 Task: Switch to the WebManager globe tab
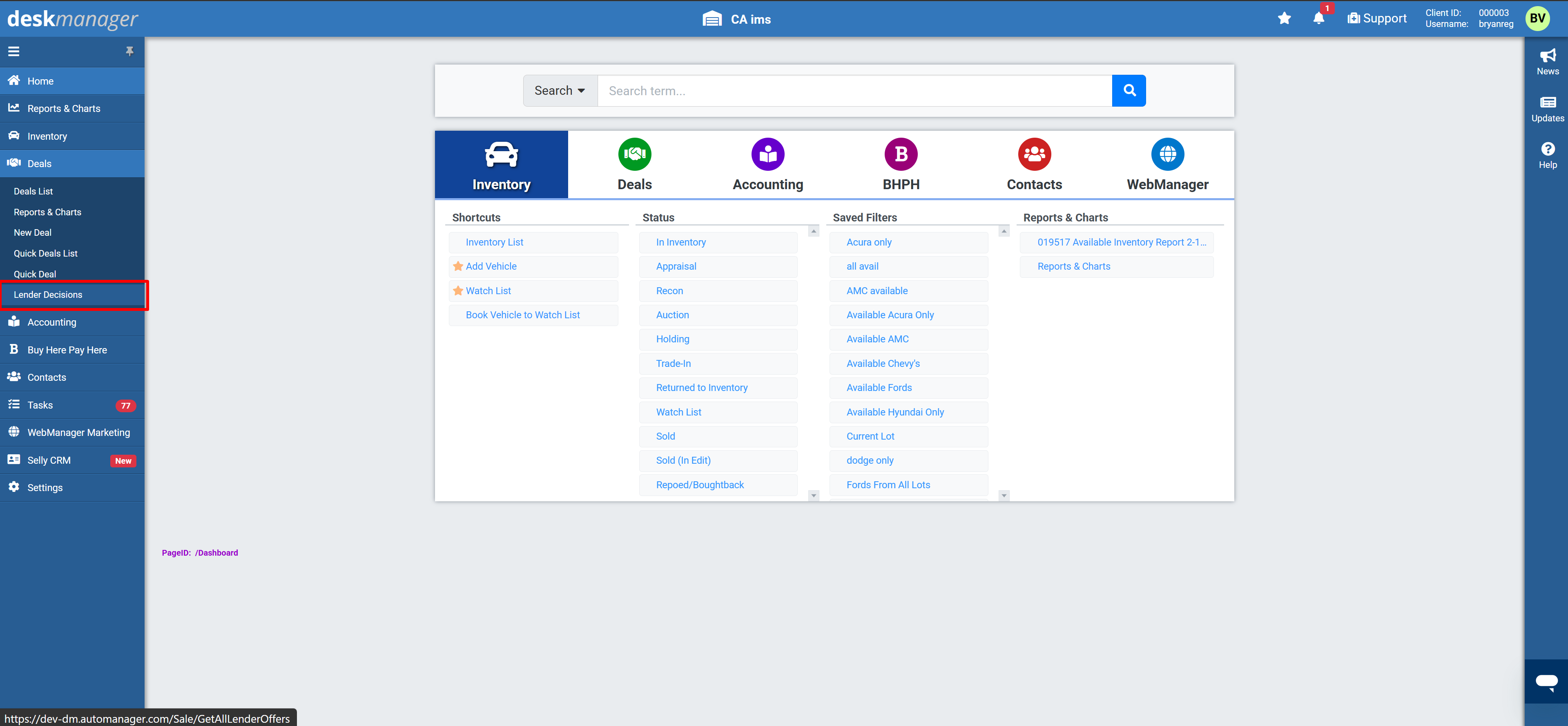click(x=1167, y=165)
